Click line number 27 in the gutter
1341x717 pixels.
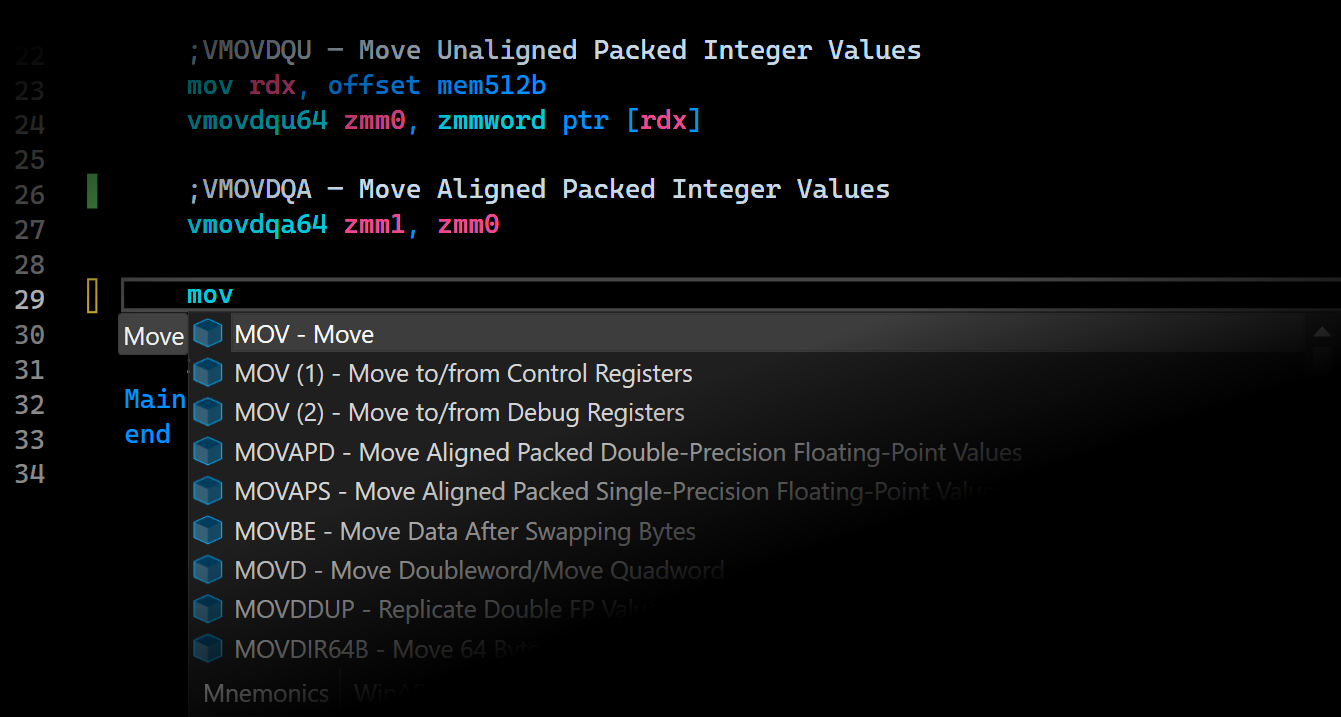click(30, 229)
